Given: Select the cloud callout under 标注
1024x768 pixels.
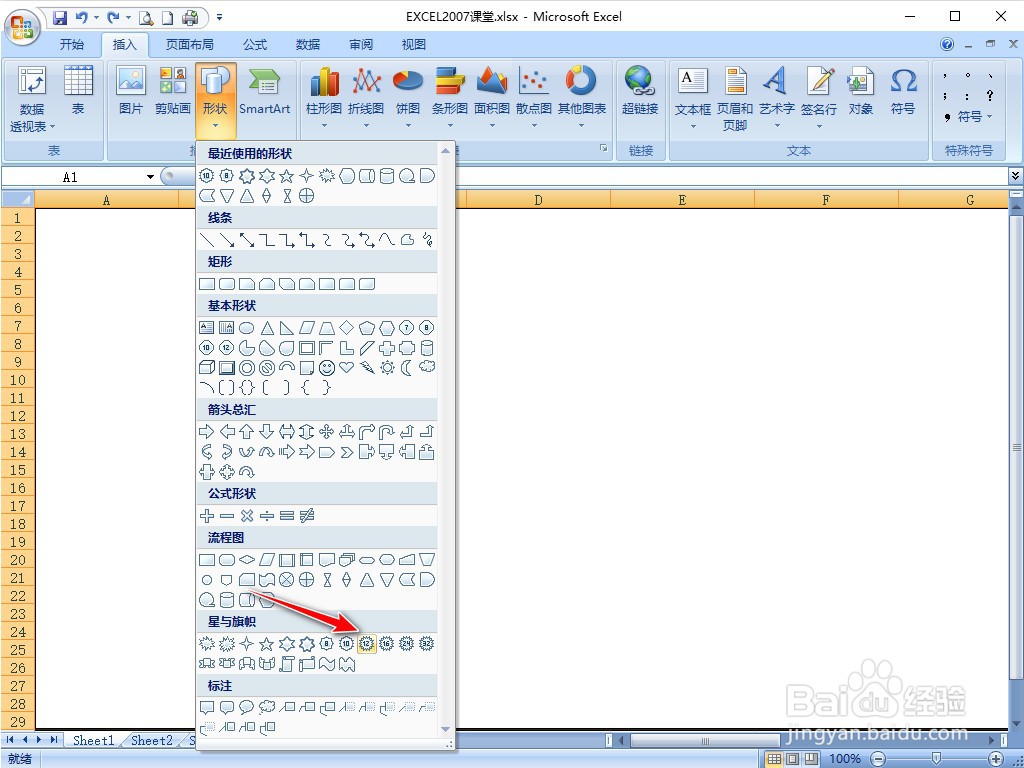Looking at the screenshot, I should coord(266,707).
